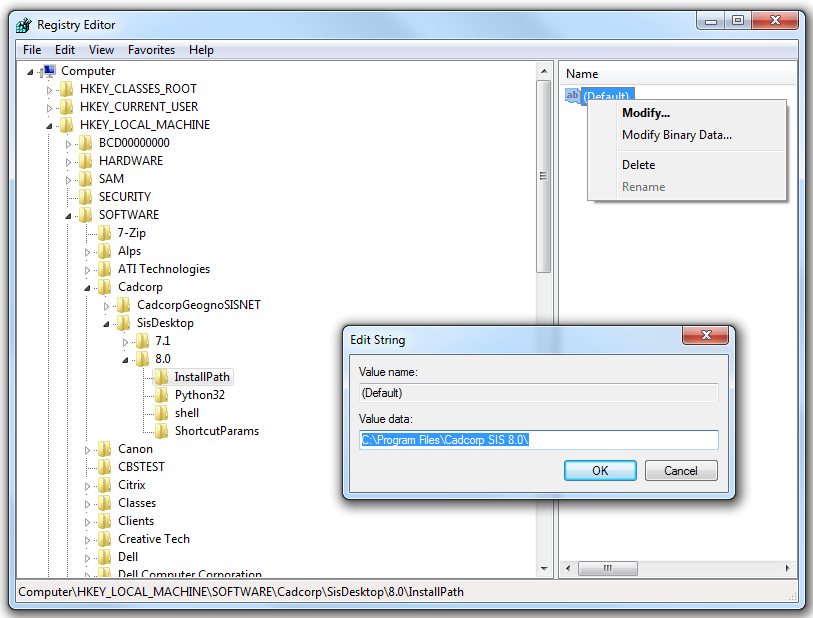Expand the 7.1 version key
The width and height of the screenshot is (813, 618).
point(125,342)
